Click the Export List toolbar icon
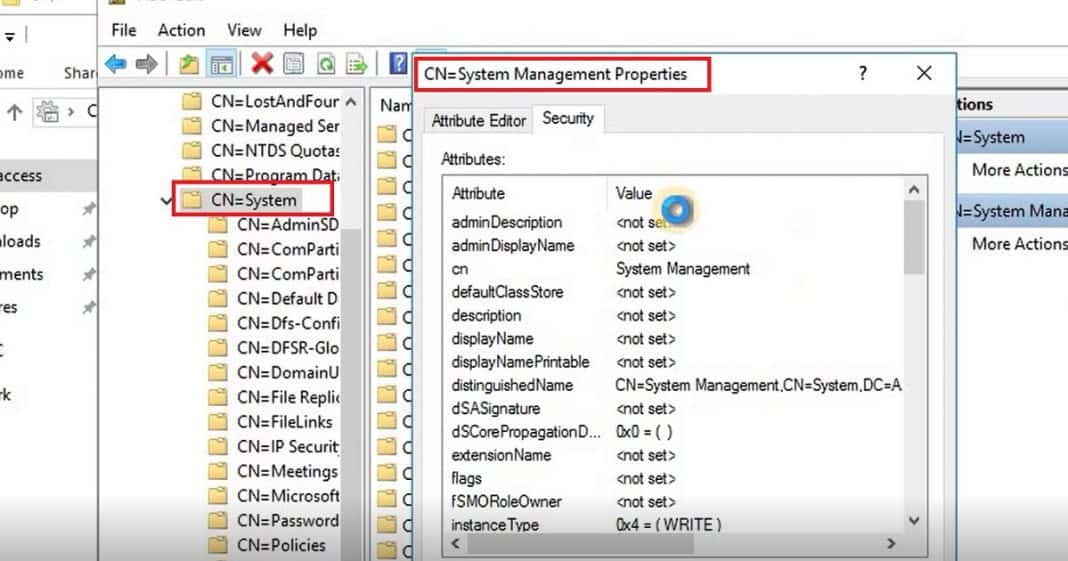Image resolution: width=1068 pixels, height=561 pixels. tap(356, 64)
